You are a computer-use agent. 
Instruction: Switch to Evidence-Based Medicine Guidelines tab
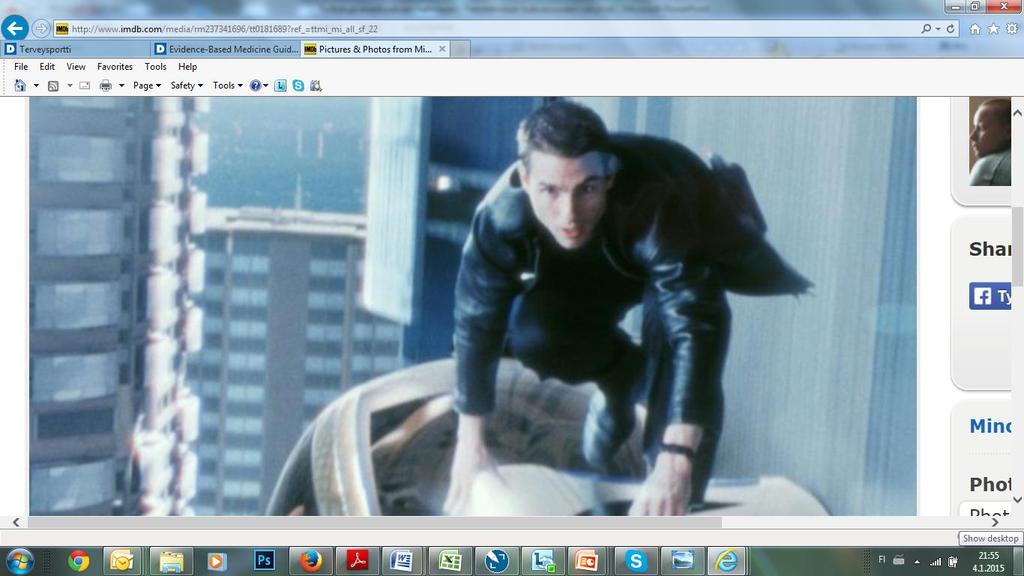pos(226,49)
